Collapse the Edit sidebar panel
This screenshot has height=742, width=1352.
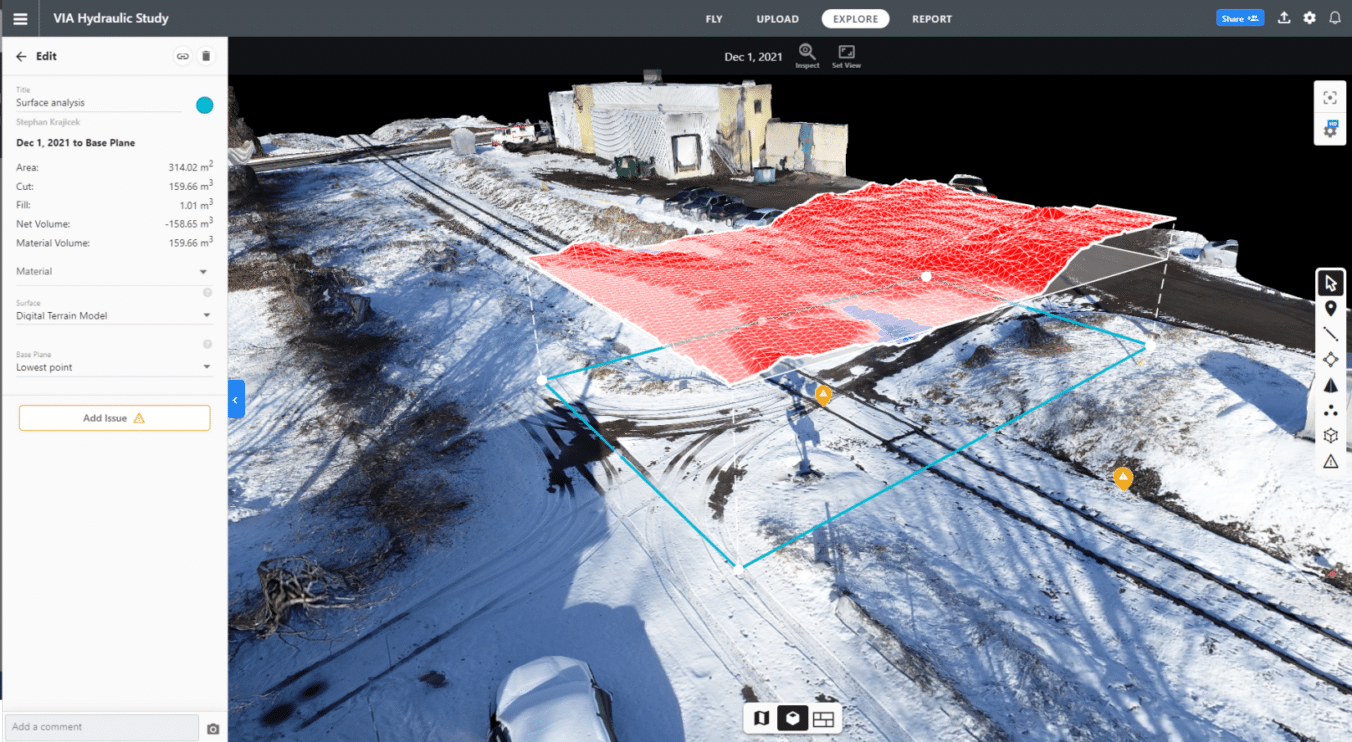[235, 398]
